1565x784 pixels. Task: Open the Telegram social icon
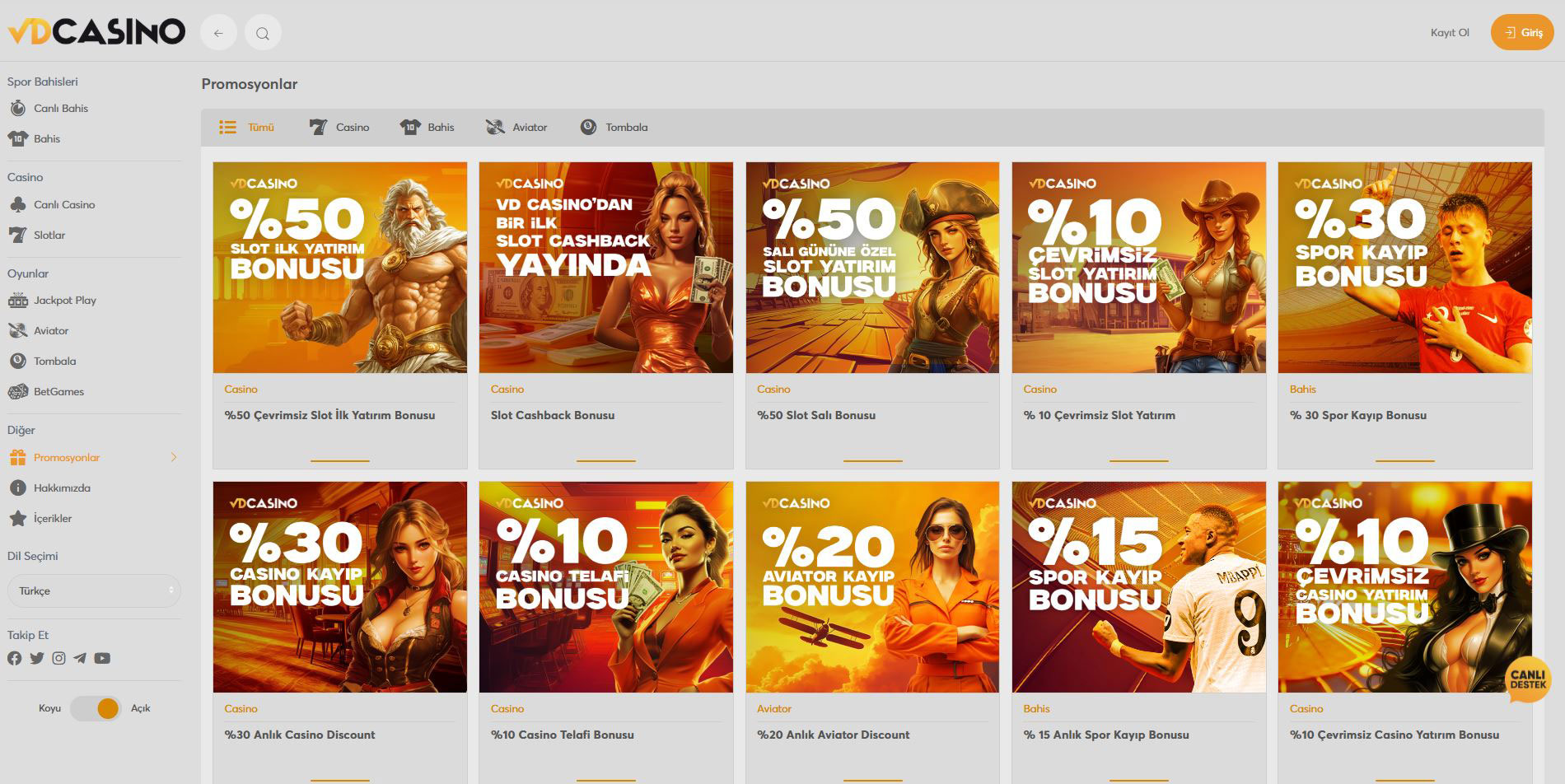click(80, 658)
